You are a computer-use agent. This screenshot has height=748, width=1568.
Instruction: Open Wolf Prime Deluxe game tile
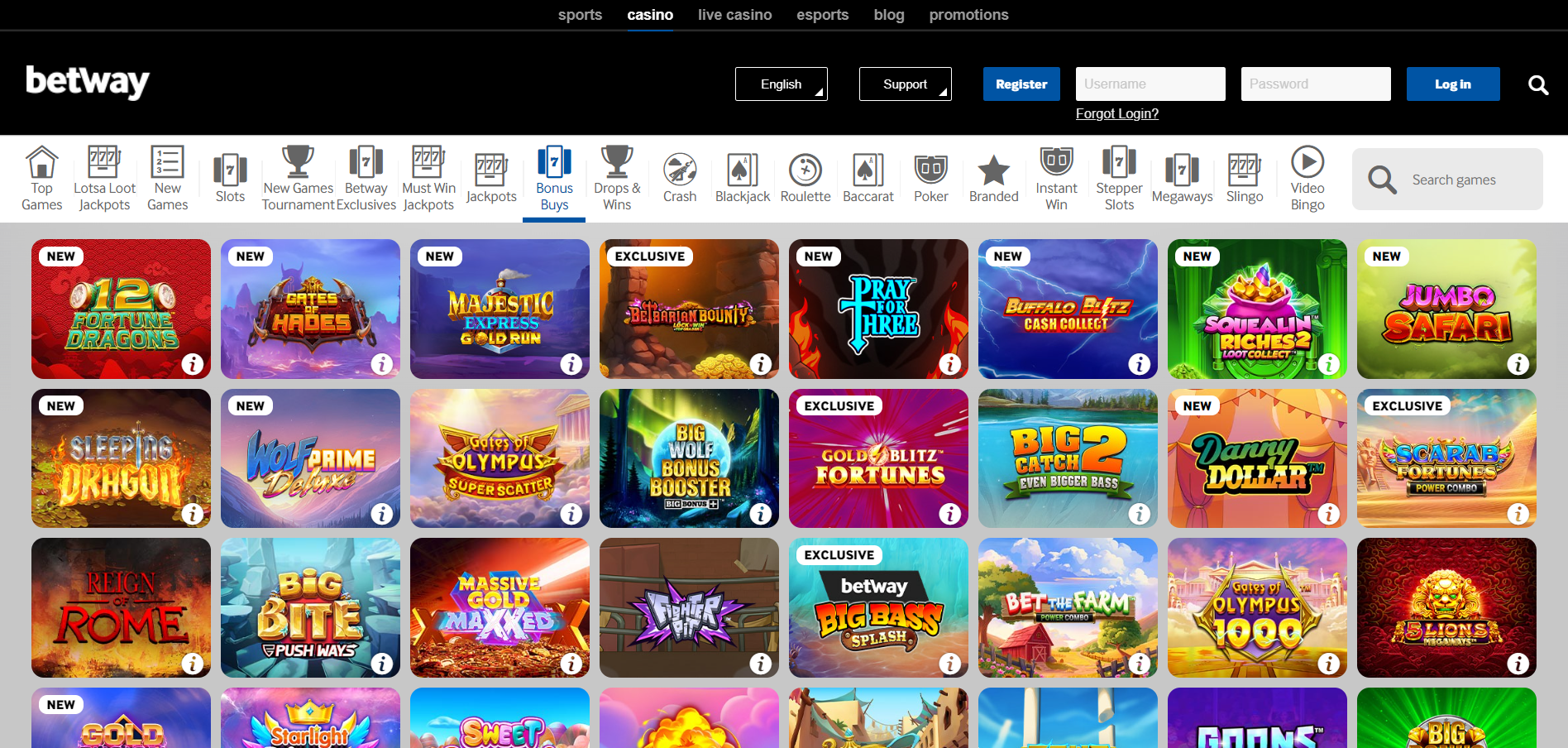pyautogui.click(x=310, y=458)
